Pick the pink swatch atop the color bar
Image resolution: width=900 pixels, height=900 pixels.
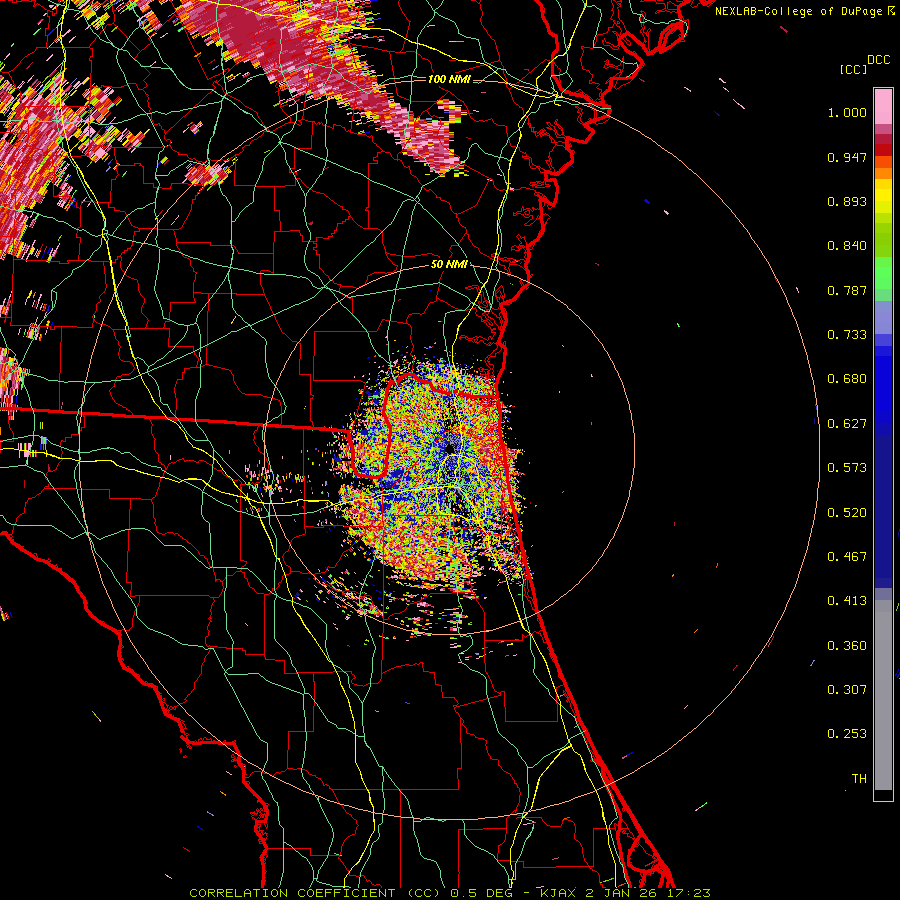(883, 106)
